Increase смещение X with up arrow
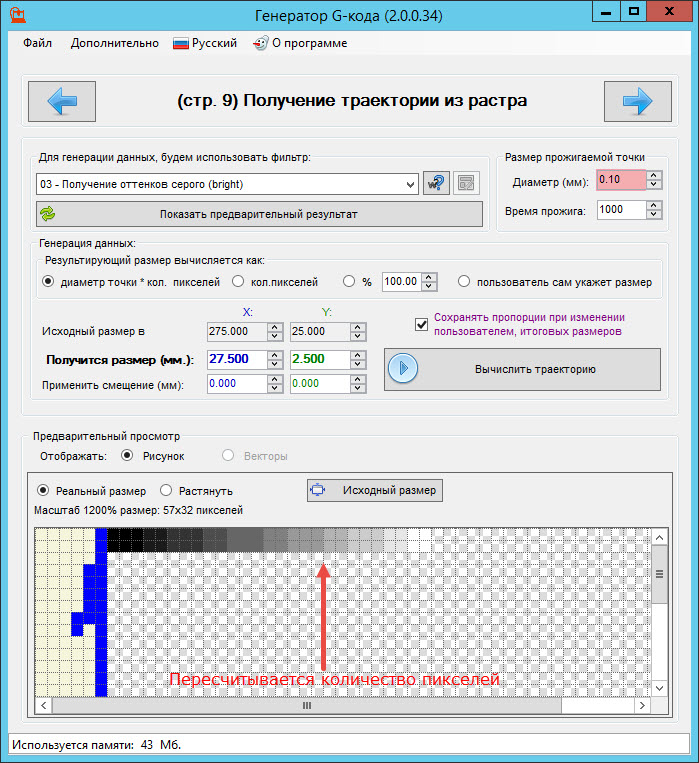Viewport: 699px width, 763px height. [275, 379]
